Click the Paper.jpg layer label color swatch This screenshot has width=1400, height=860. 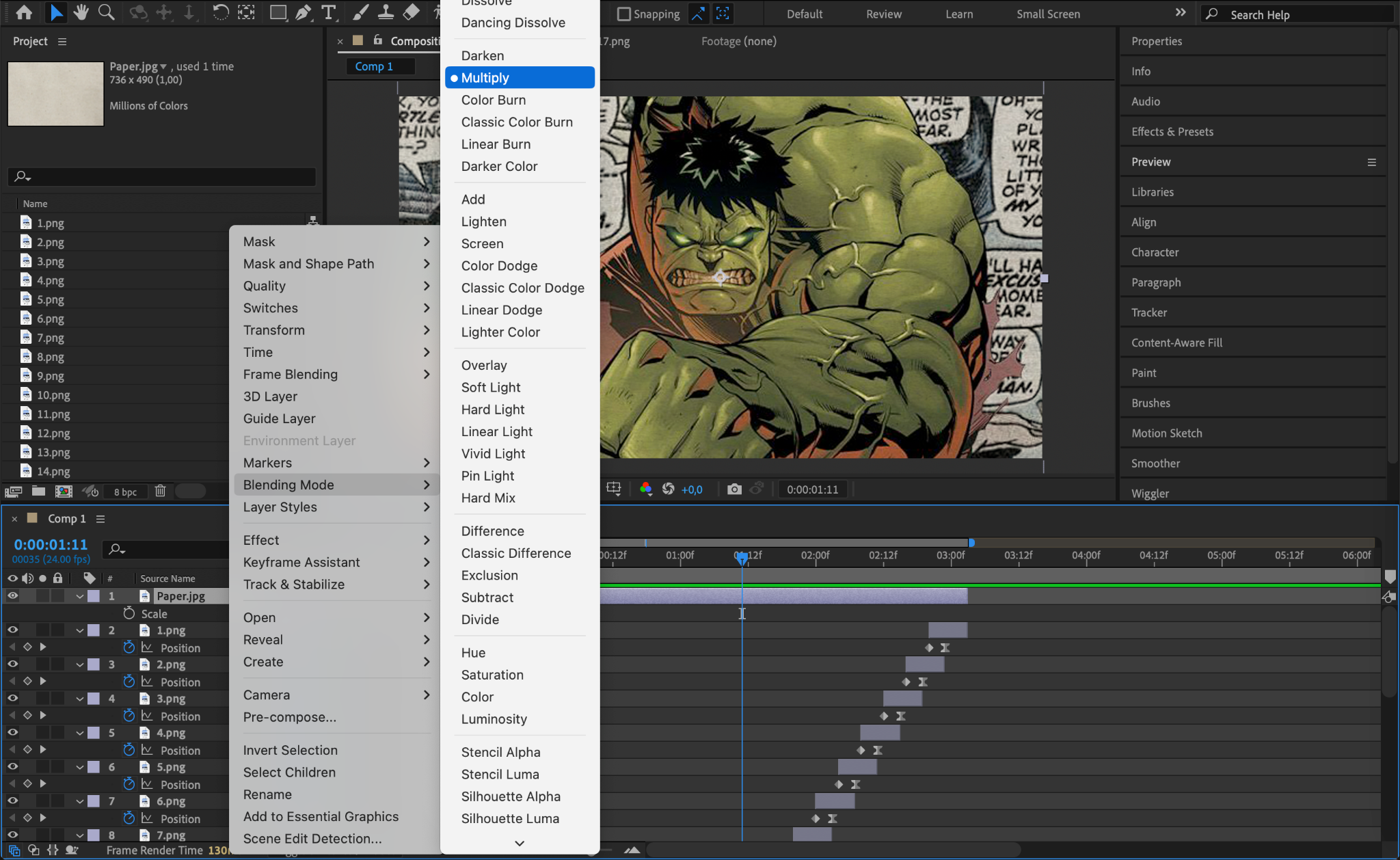click(x=94, y=596)
